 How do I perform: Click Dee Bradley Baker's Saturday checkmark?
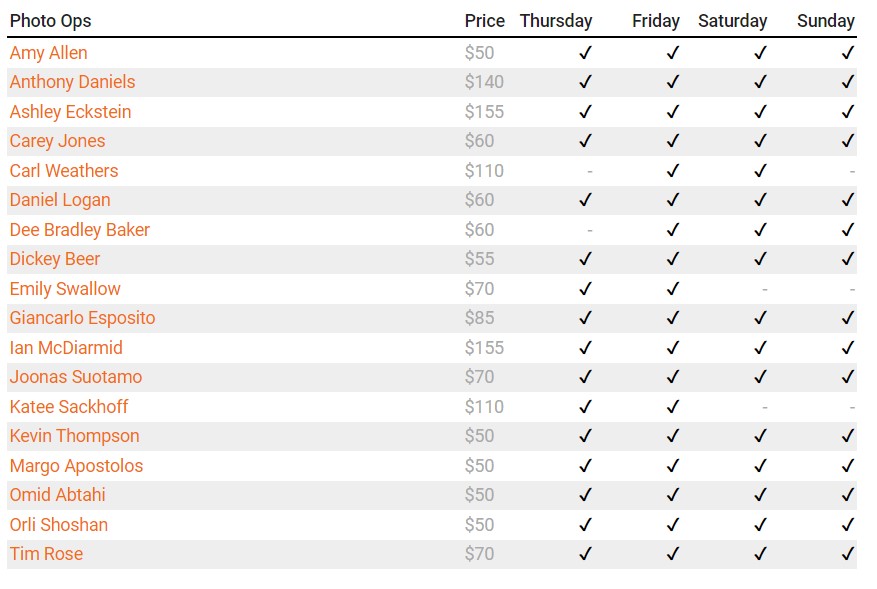(x=760, y=230)
